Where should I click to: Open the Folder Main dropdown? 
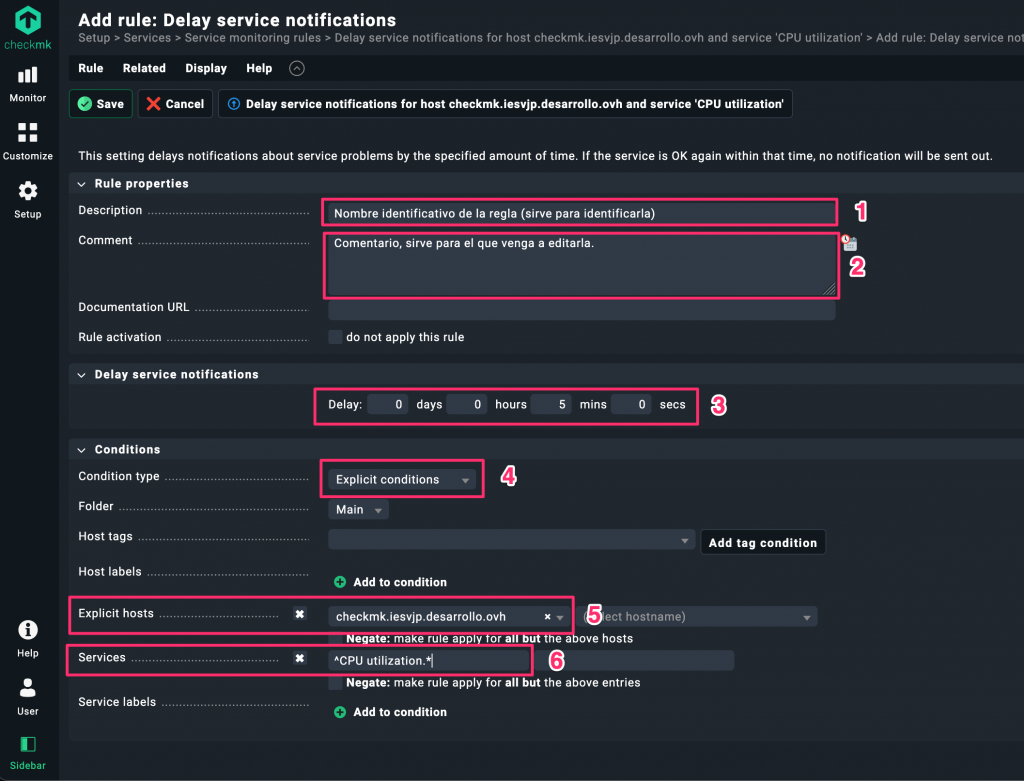click(358, 510)
